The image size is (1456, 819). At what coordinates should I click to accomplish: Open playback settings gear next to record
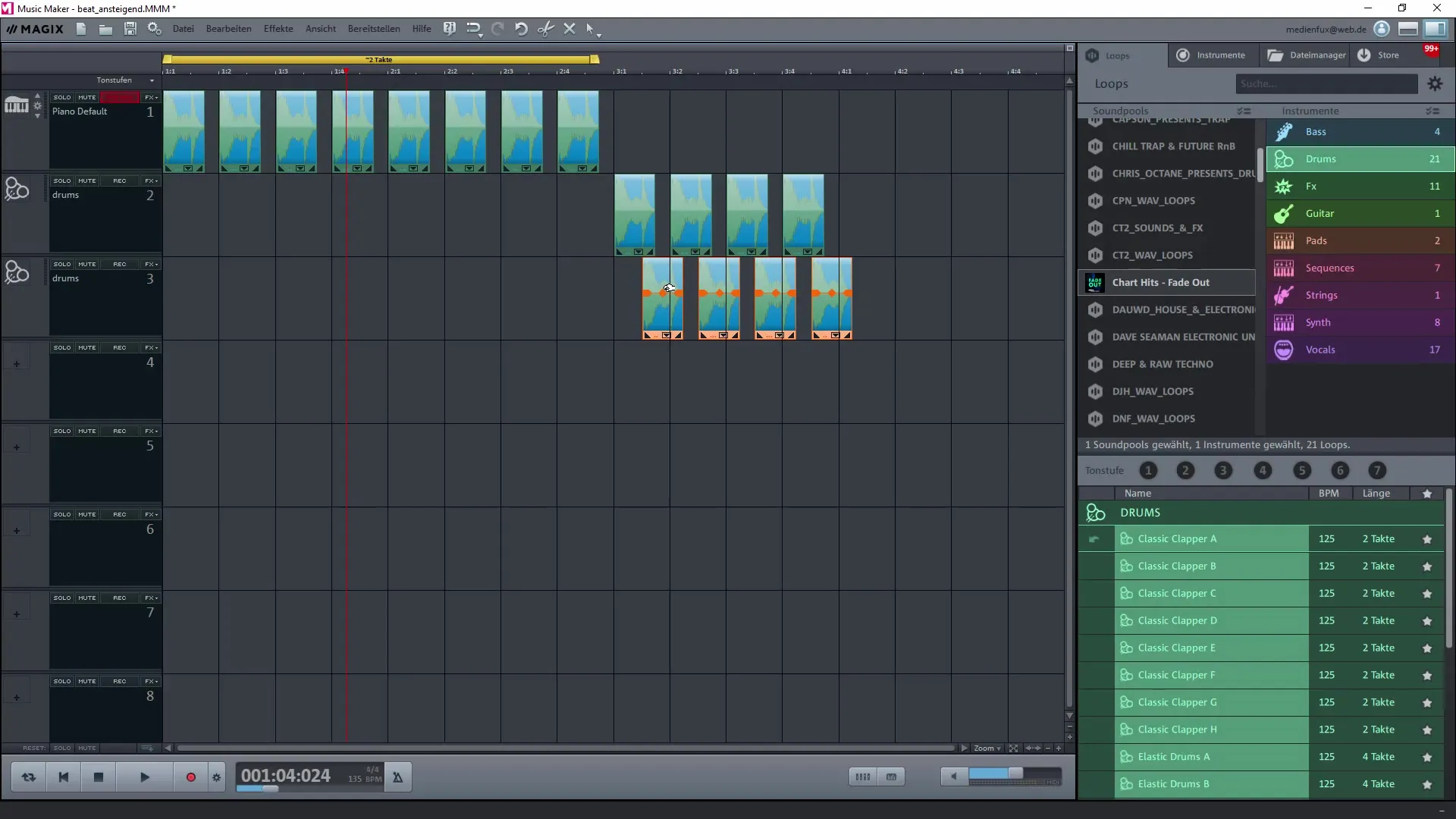(x=216, y=777)
